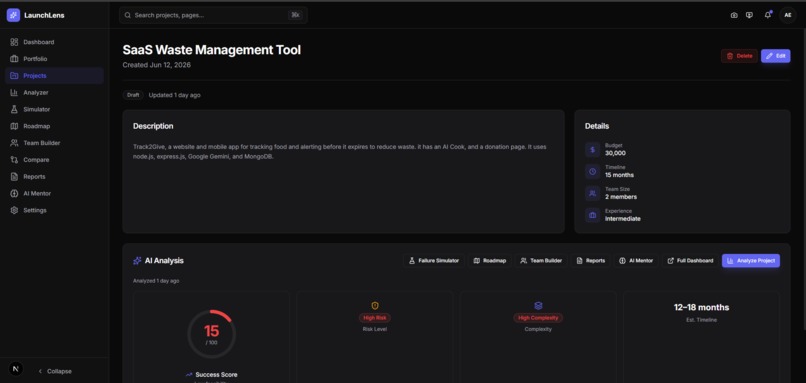Click the round N icon at bottom left
The image size is (806, 383).
pyautogui.click(x=16, y=369)
